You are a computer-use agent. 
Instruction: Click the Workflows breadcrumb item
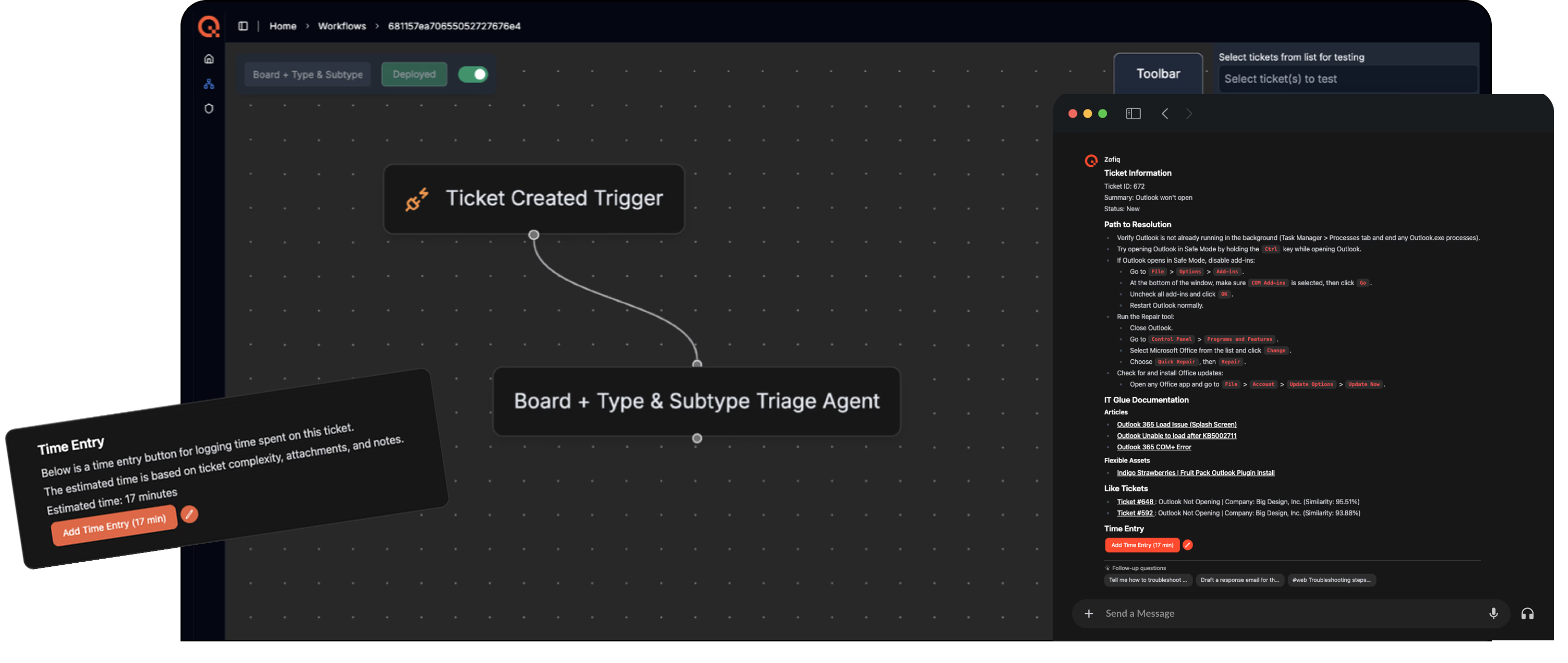(341, 26)
